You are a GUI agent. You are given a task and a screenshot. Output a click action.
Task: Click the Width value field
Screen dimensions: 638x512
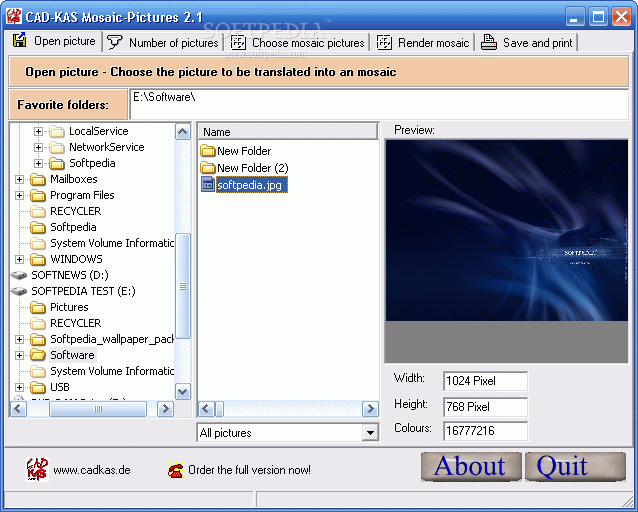pyautogui.click(x=485, y=381)
